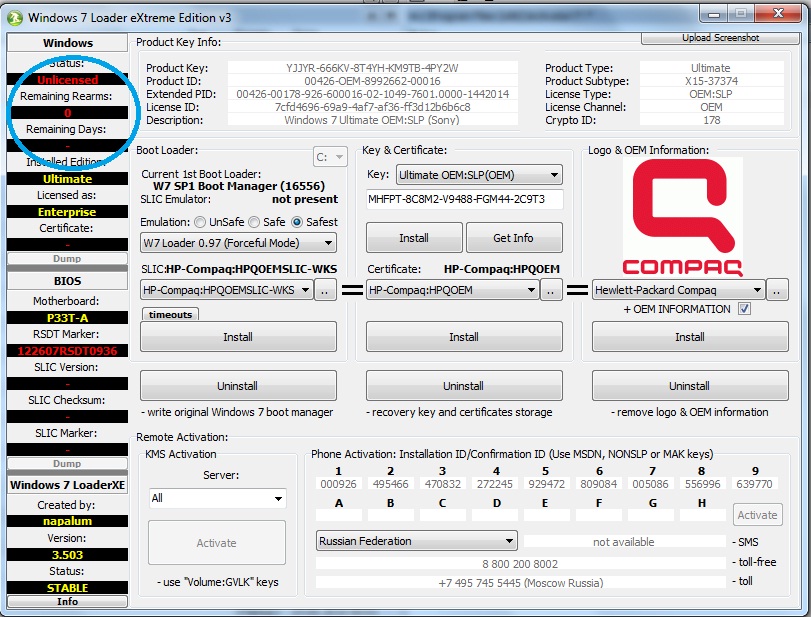Select the Safest emulation radio button
The width and height of the screenshot is (811, 617).
click(x=297, y=222)
